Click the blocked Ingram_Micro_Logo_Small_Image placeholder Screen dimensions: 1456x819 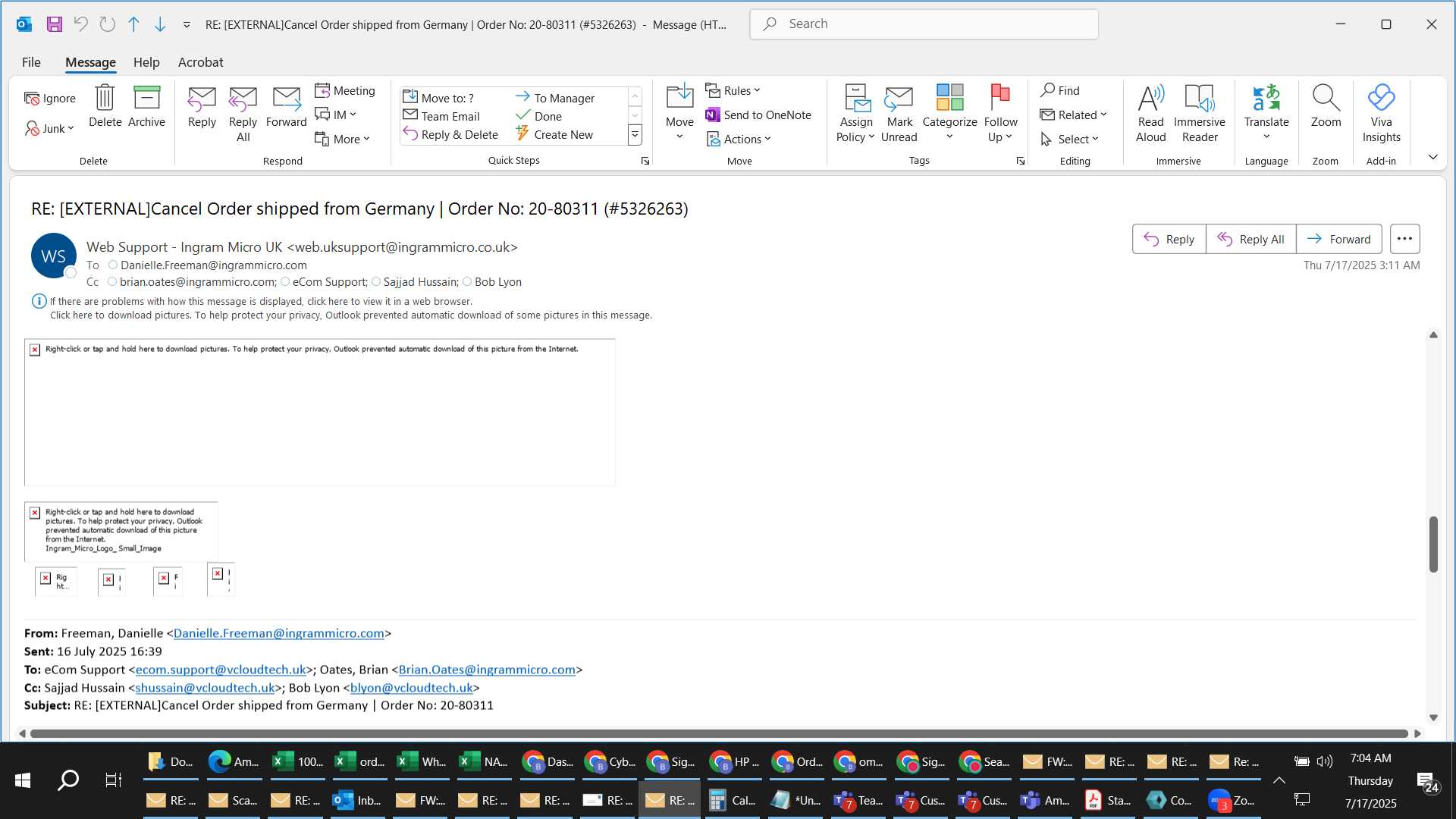(x=121, y=530)
